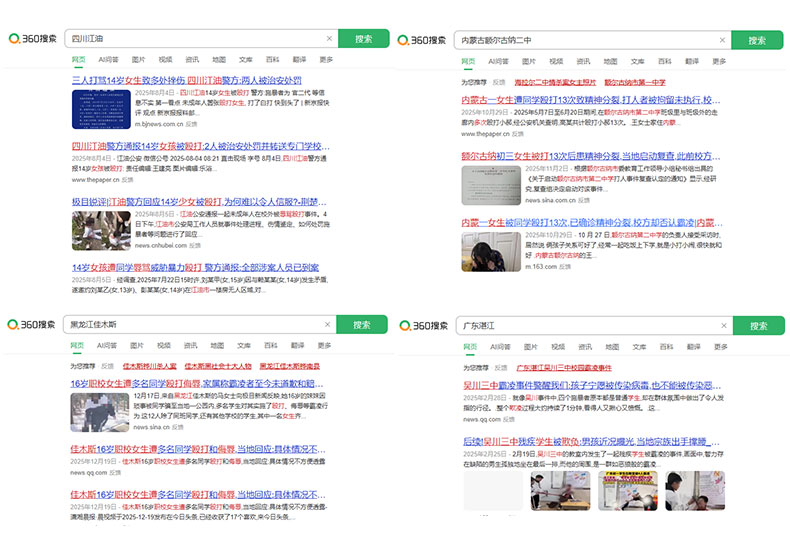Viewport: 790px width, 560px height.
Task: Click suggested search 佳木斯黑社会十大人物
Action: pyautogui.click(x=218, y=366)
